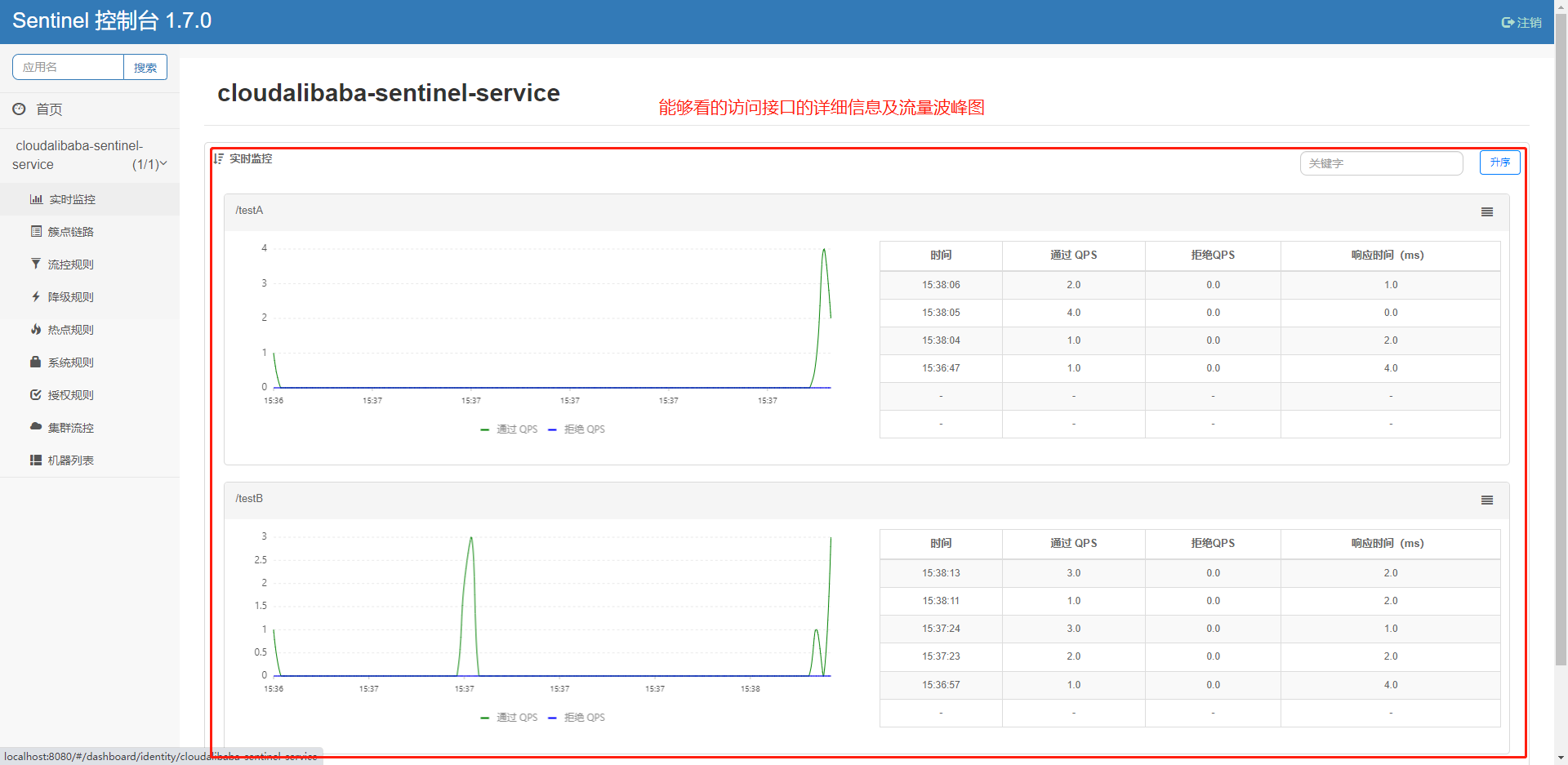This screenshot has width=1568, height=765.
Task: Collapse the cloudalibaba-sentinel-service app chevron
Action: tap(163, 164)
